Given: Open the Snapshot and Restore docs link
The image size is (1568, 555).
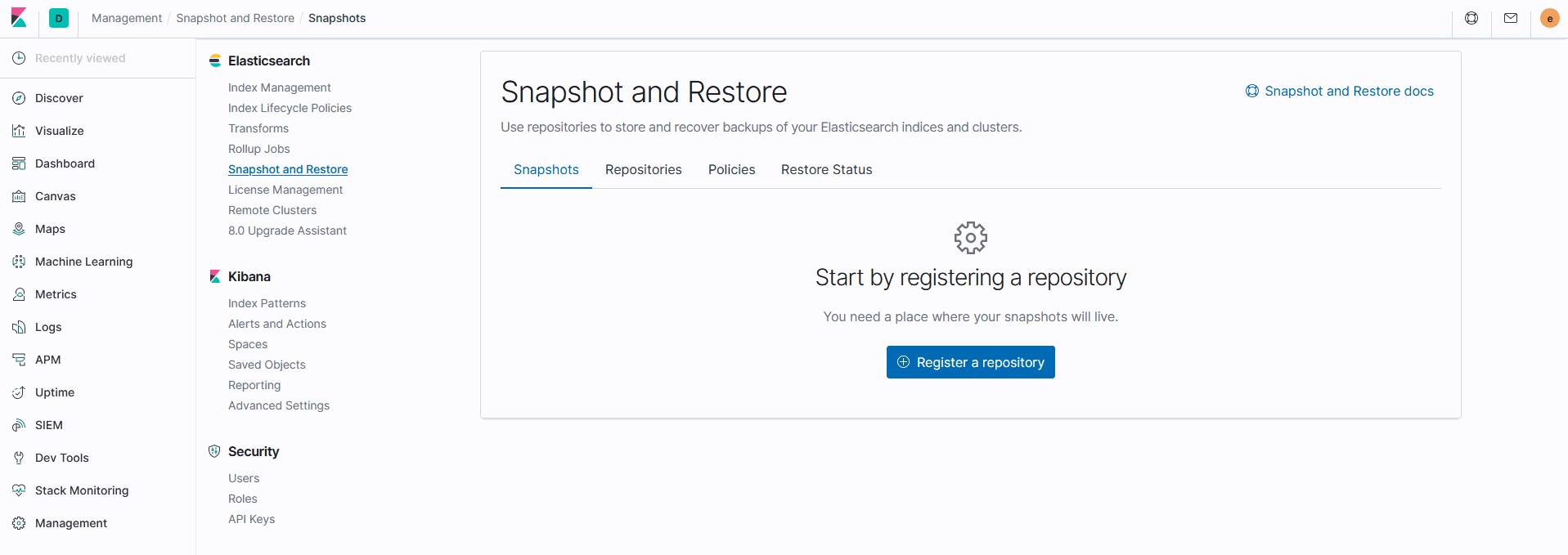Looking at the screenshot, I should coord(1348,91).
